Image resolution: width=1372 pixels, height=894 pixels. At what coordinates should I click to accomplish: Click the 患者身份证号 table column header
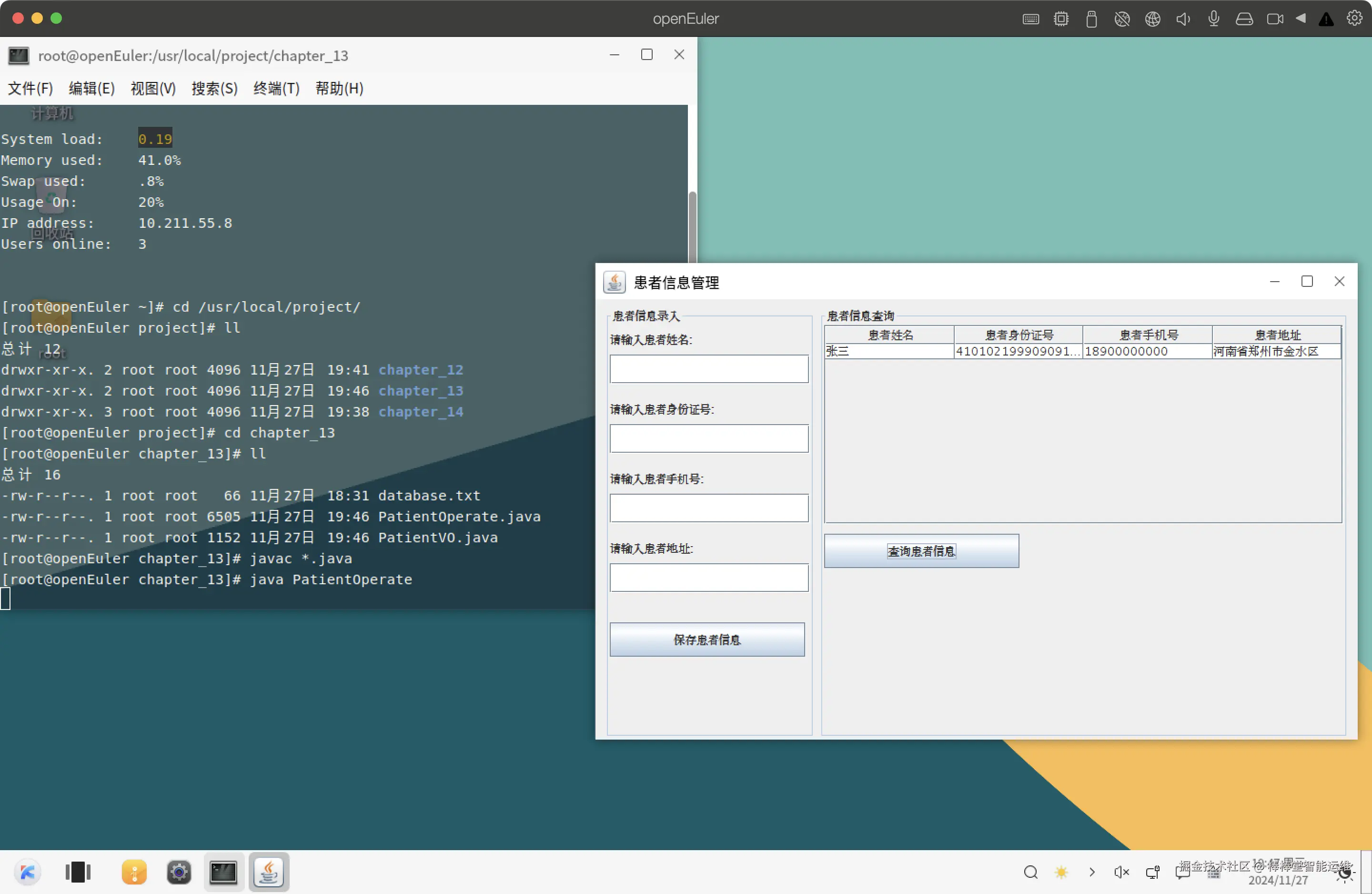[x=1019, y=335]
